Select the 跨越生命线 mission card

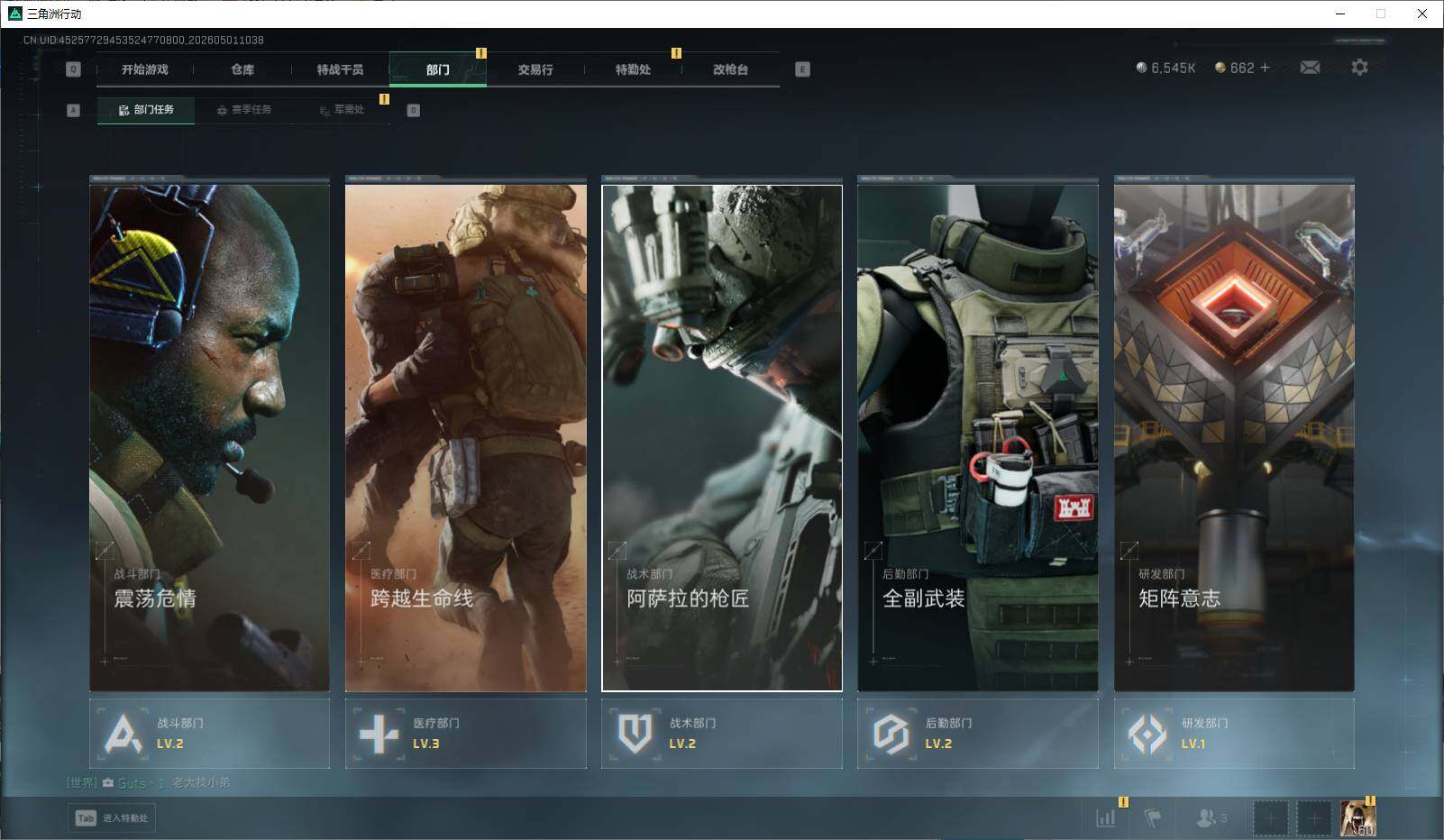(465, 436)
